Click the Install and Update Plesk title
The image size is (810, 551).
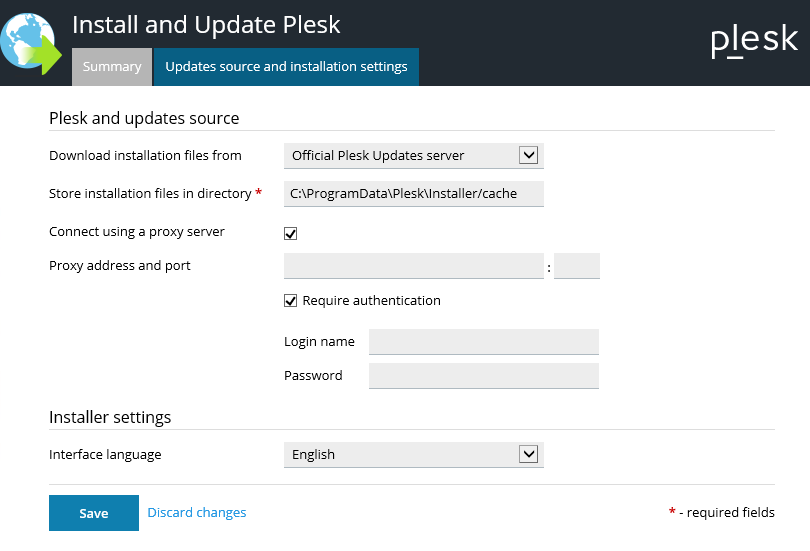coord(206,25)
